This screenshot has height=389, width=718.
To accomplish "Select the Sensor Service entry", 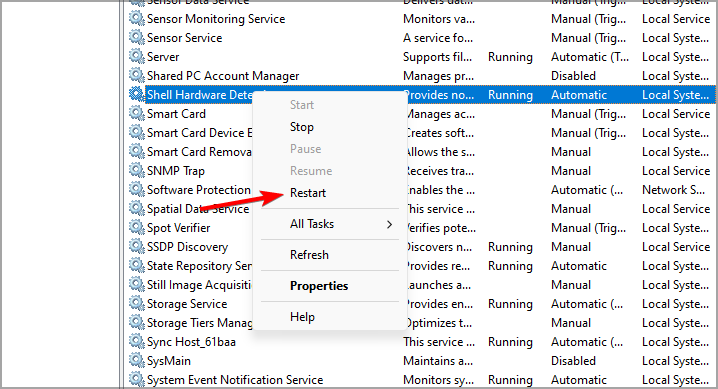I will [185, 38].
